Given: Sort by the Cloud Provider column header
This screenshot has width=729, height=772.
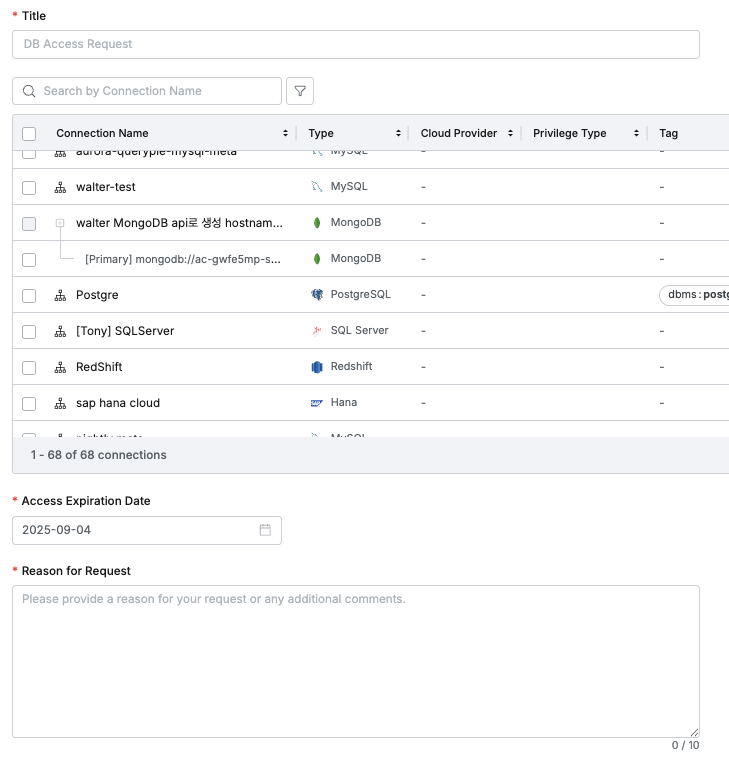Looking at the screenshot, I should tap(511, 133).
